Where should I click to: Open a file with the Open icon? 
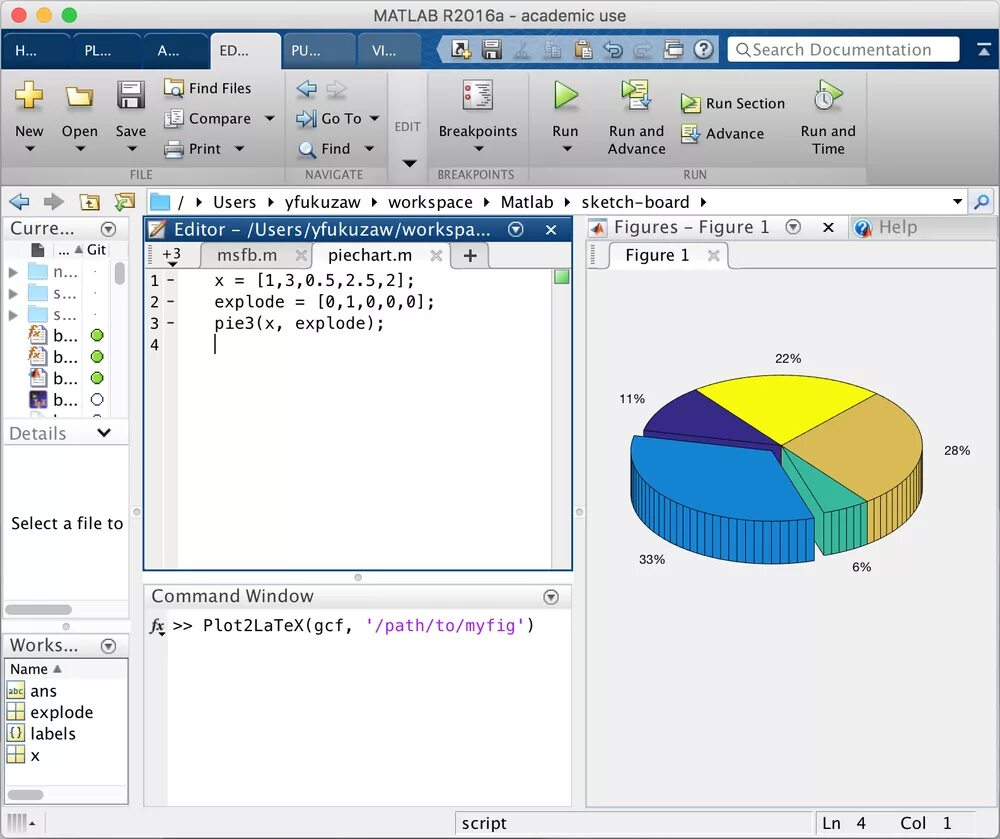79,96
